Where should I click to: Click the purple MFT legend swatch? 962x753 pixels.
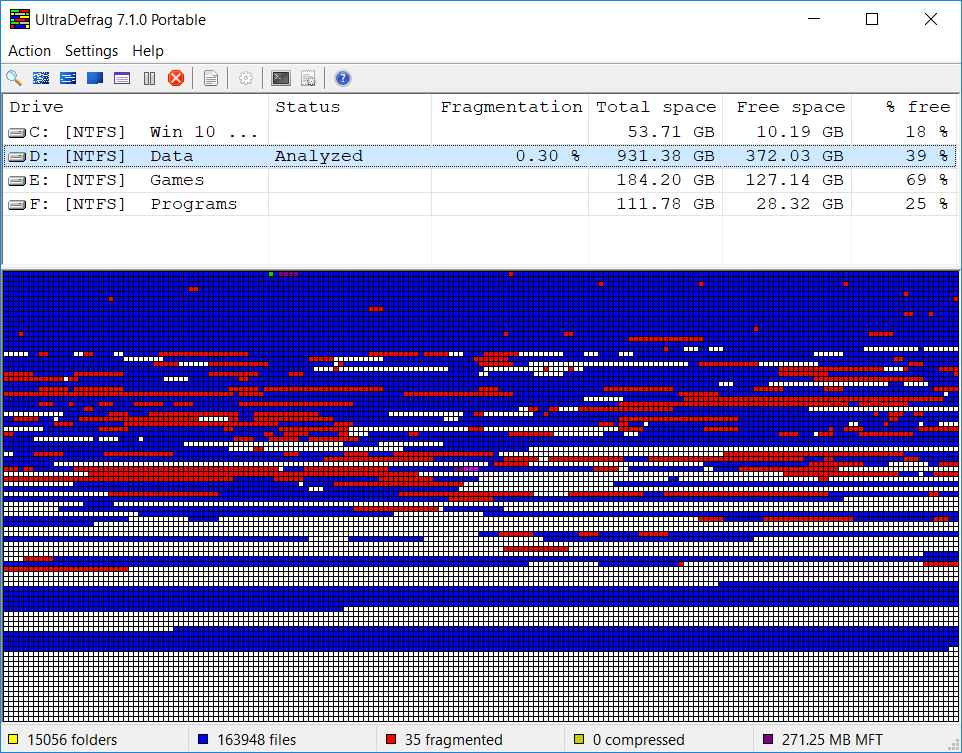[768, 739]
